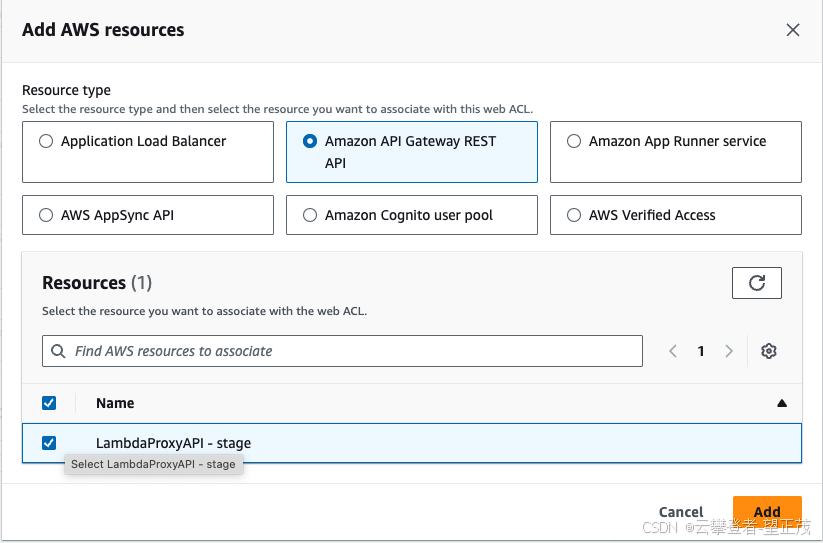
Task: Open table preferences gear icon
Action: (x=769, y=351)
